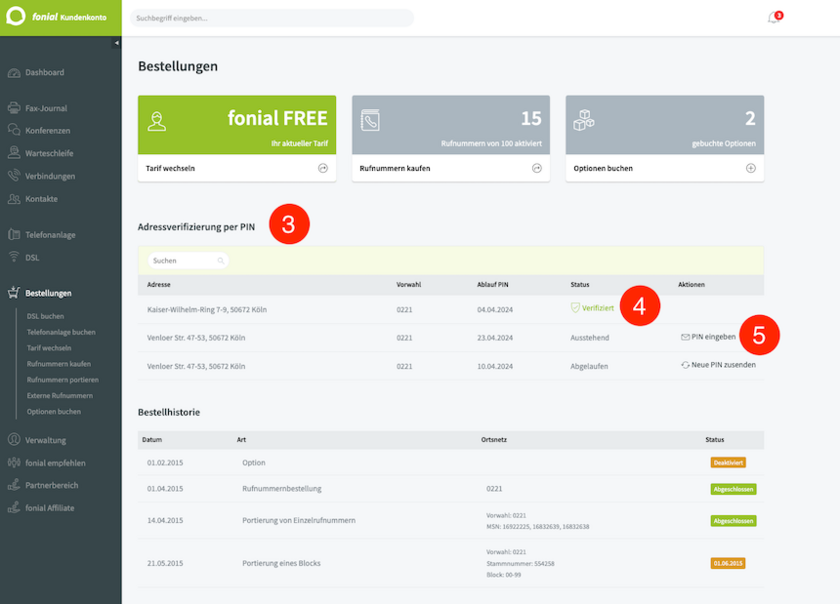Click Optionen buchen on the card
This screenshot has width=840, height=604.
click(603, 168)
